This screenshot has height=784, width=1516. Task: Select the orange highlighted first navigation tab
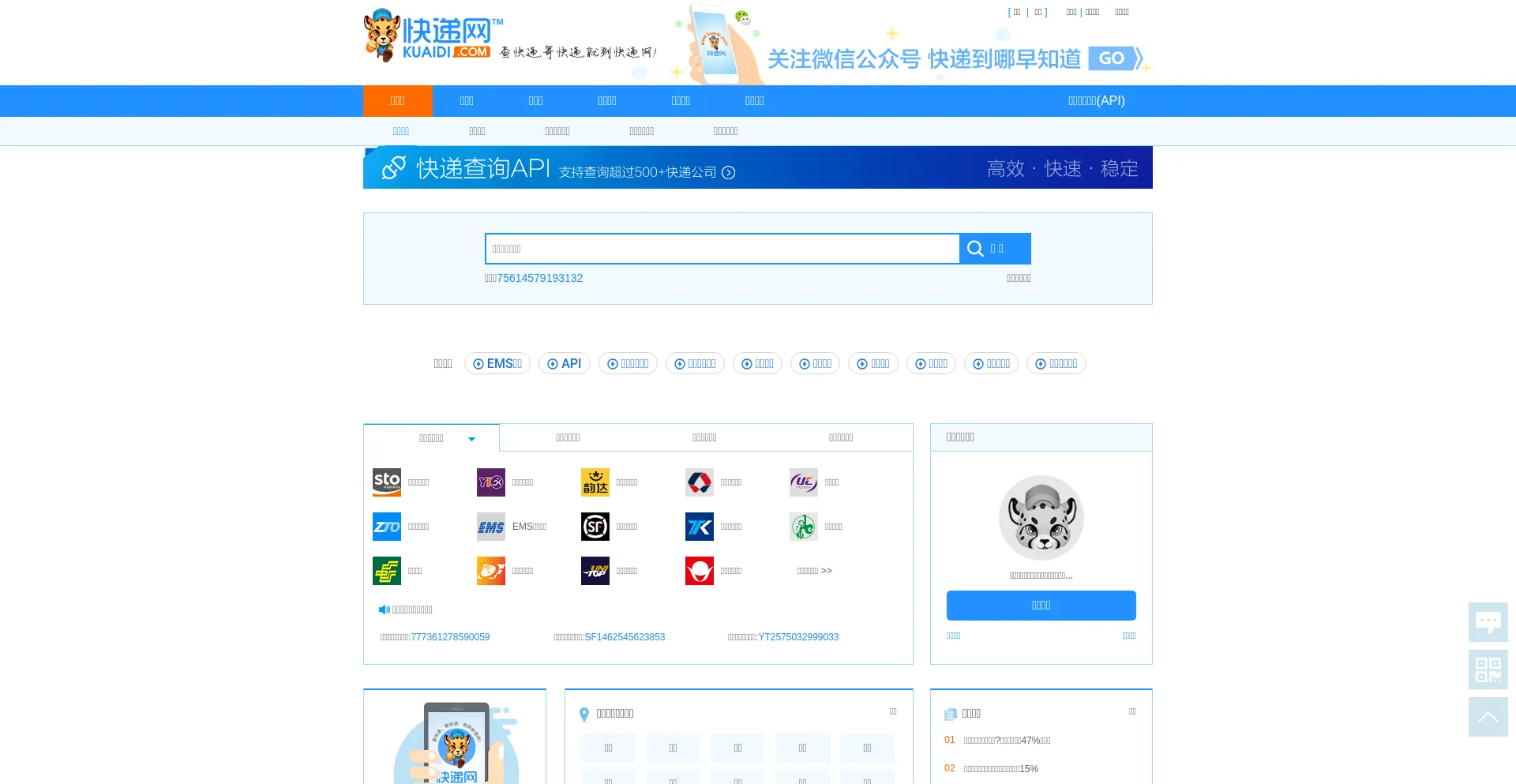click(x=397, y=101)
